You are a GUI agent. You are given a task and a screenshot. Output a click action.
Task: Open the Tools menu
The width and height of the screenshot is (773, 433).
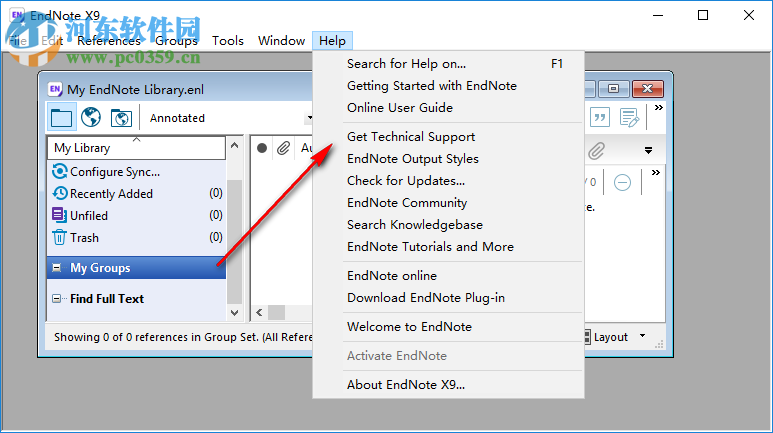[228, 40]
